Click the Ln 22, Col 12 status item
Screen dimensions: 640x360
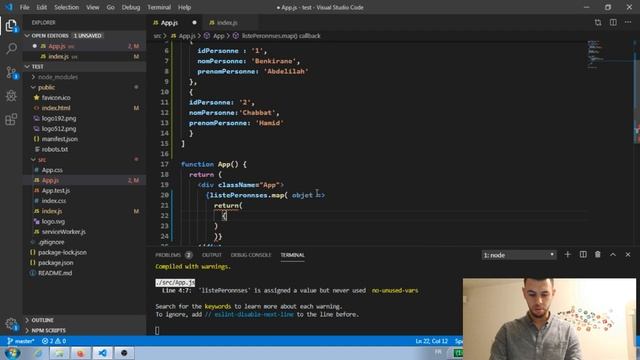point(431,341)
